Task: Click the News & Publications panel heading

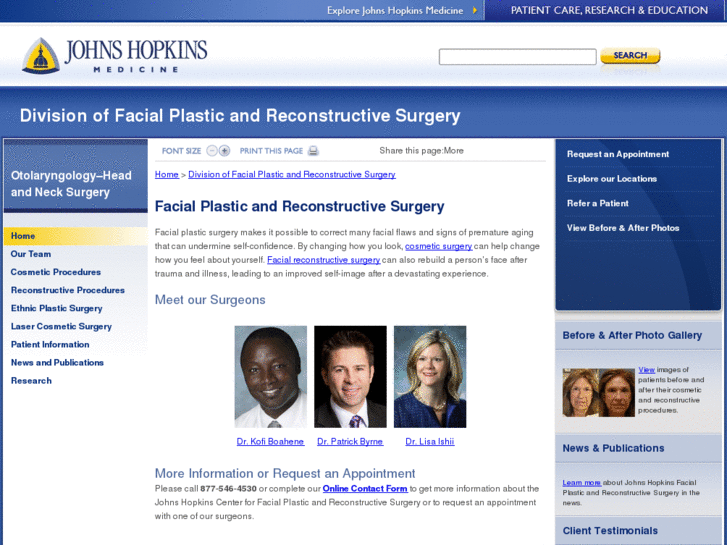Action: (x=613, y=448)
